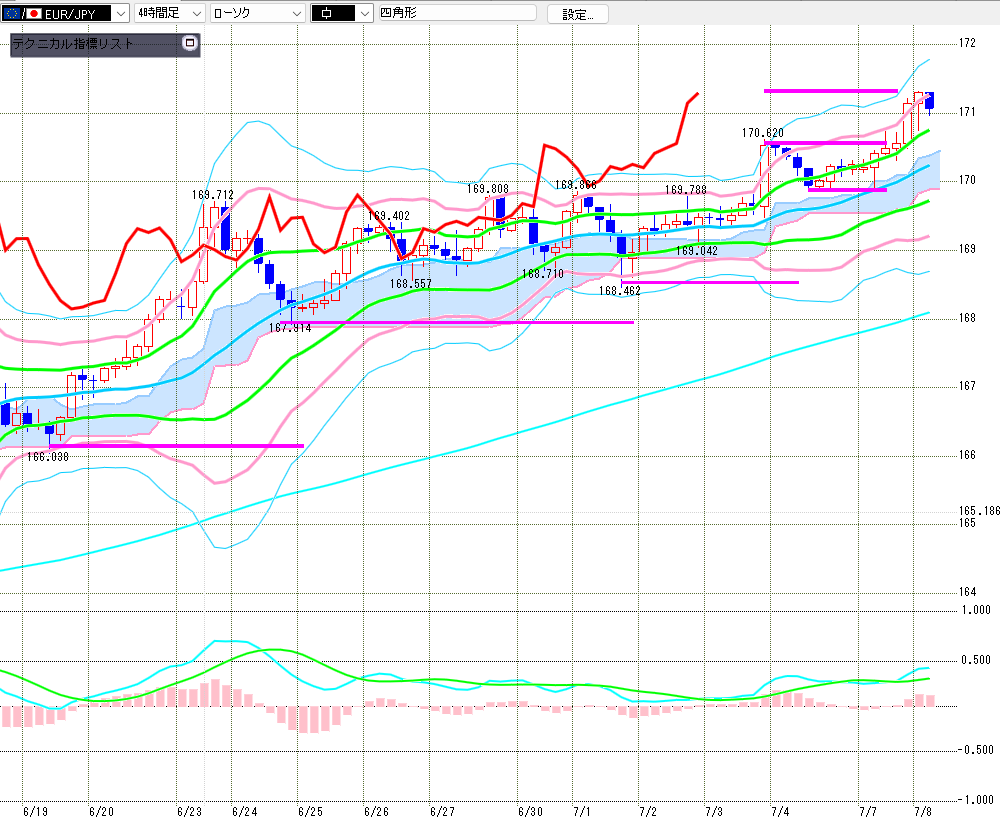Click the 四角形 shape field
Screen dimensions: 1000x819
point(457,13)
